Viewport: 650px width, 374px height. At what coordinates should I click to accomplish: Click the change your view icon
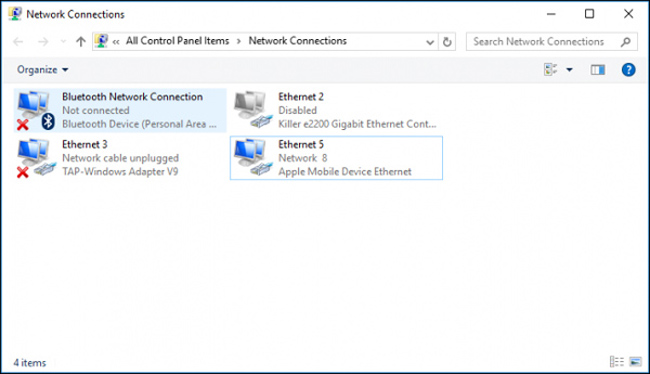coord(551,70)
